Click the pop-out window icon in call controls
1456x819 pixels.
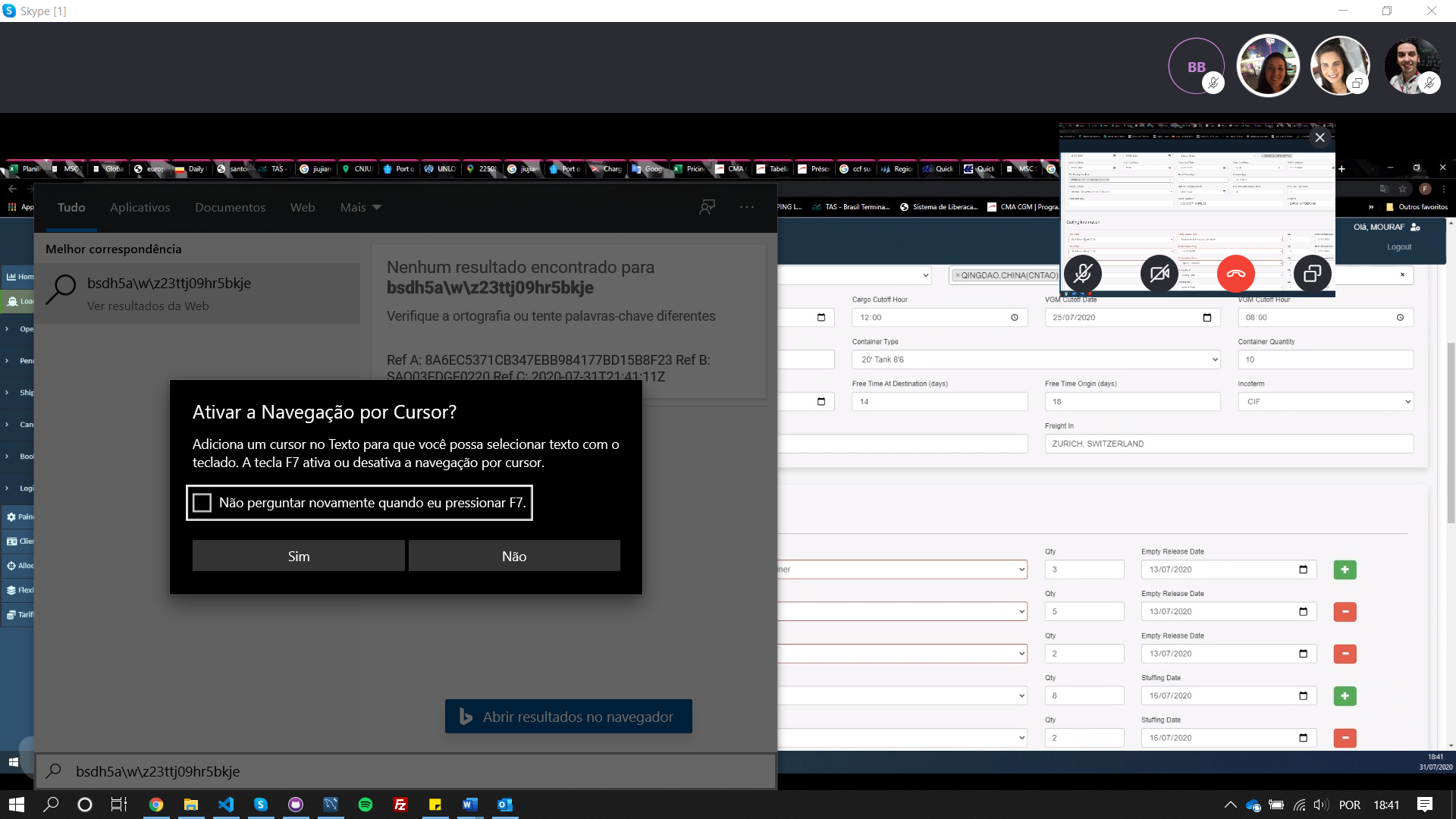click(x=1312, y=274)
